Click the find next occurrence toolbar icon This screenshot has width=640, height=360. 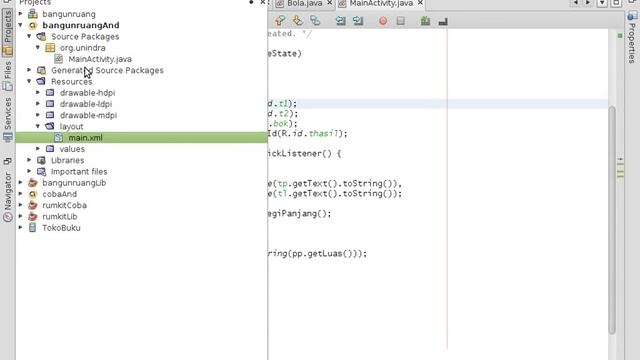click(297, 20)
